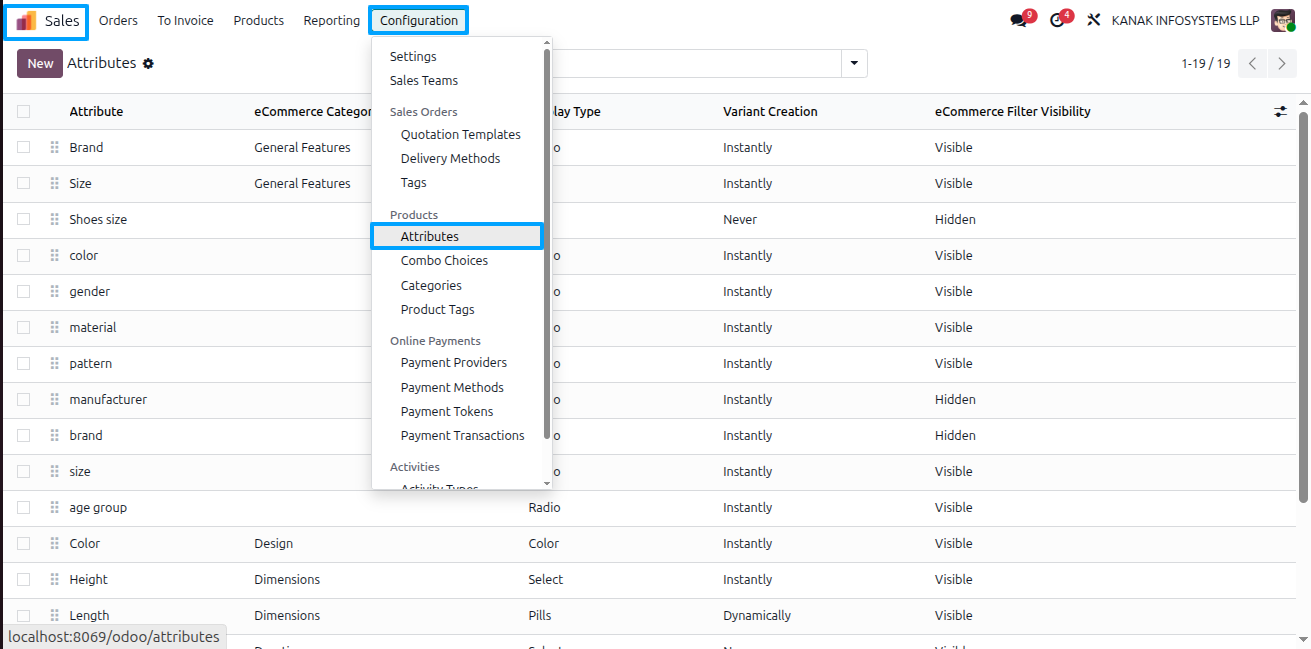Screen dimensions: 1311x649
Task: Click Pills display type in Length row
Action: point(540,615)
